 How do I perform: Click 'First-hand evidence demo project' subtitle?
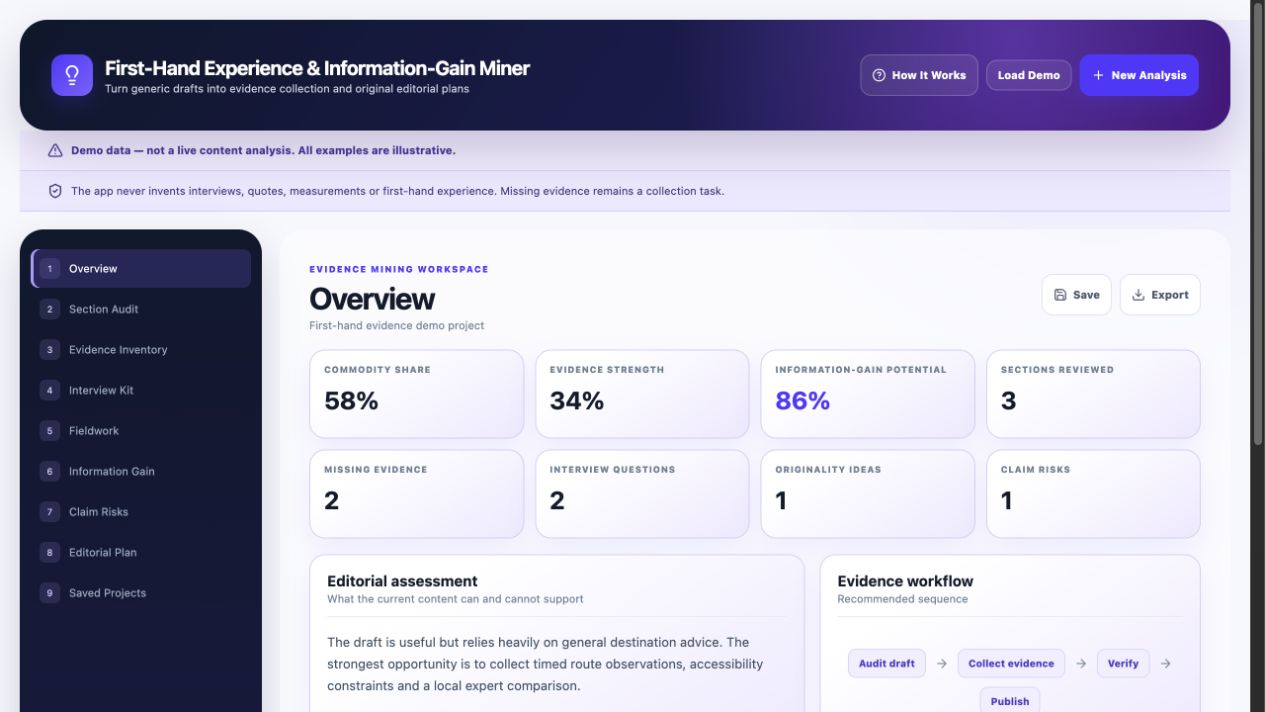[397, 326]
